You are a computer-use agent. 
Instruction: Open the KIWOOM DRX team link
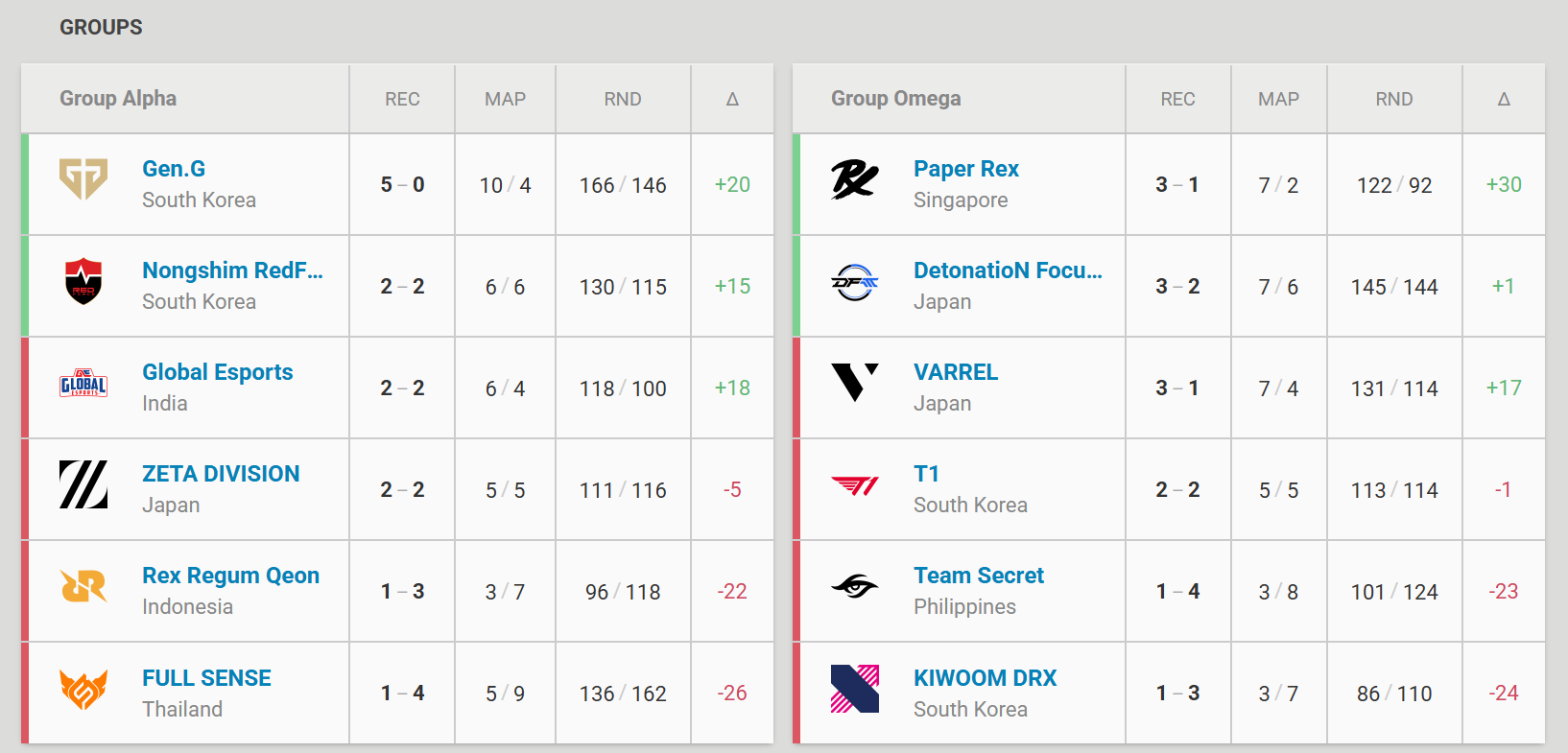[x=986, y=678]
